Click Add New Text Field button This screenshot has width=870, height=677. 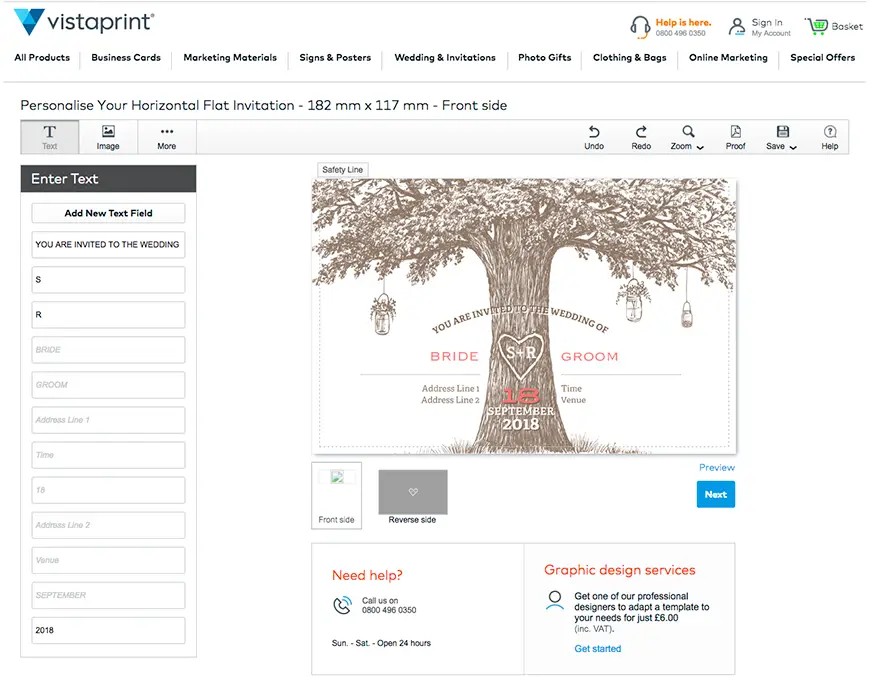coord(108,213)
